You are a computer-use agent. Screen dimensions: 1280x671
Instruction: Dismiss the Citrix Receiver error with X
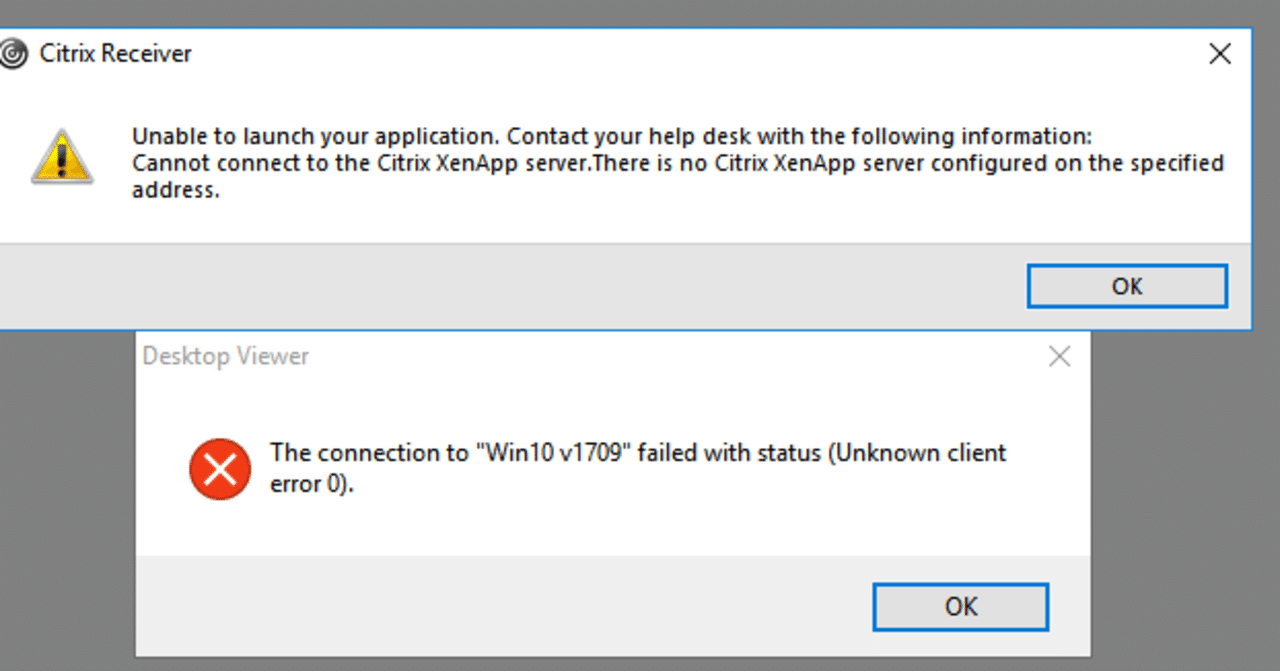tap(1220, 54)
